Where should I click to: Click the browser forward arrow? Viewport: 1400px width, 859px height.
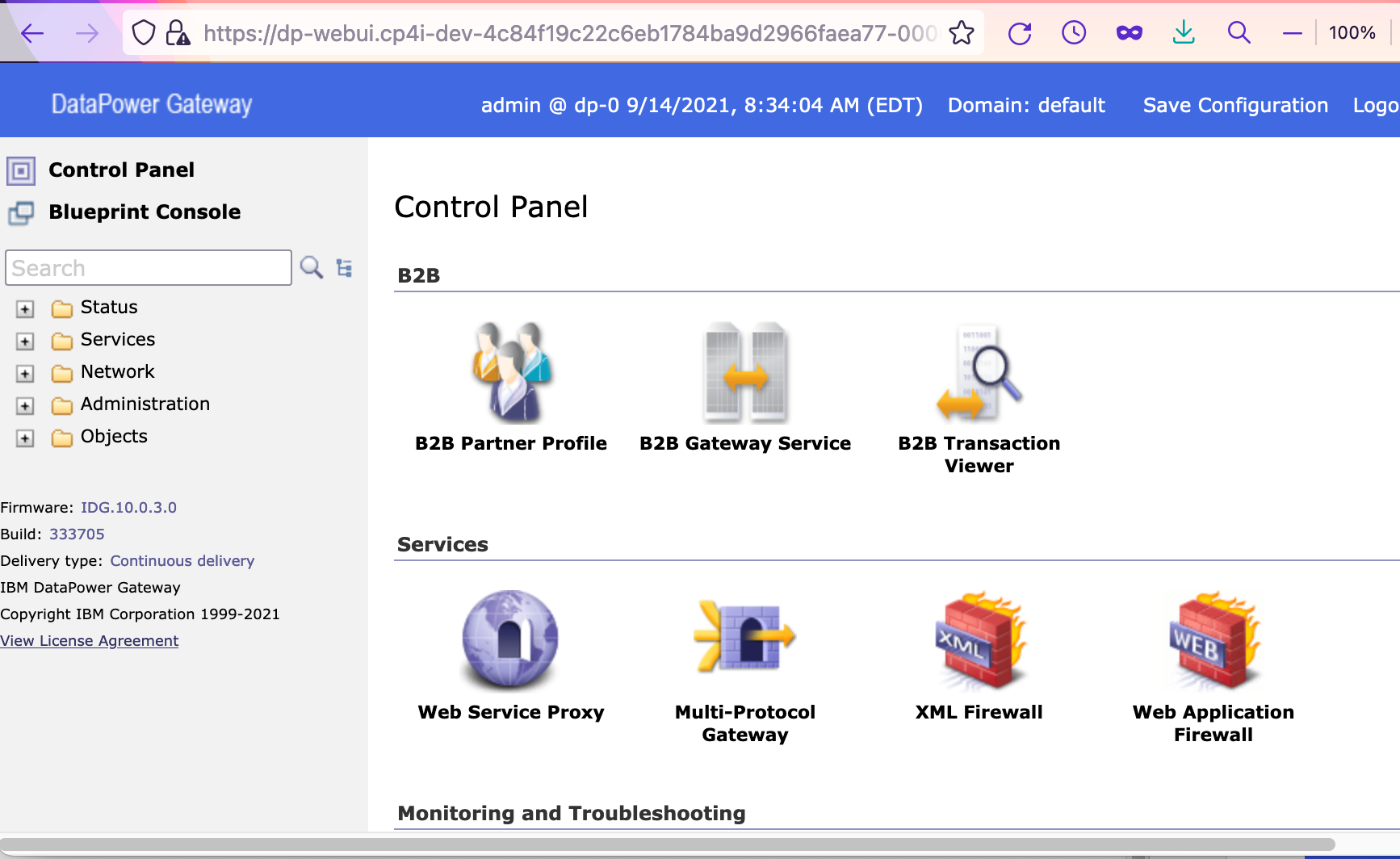(x=87, y=33)
